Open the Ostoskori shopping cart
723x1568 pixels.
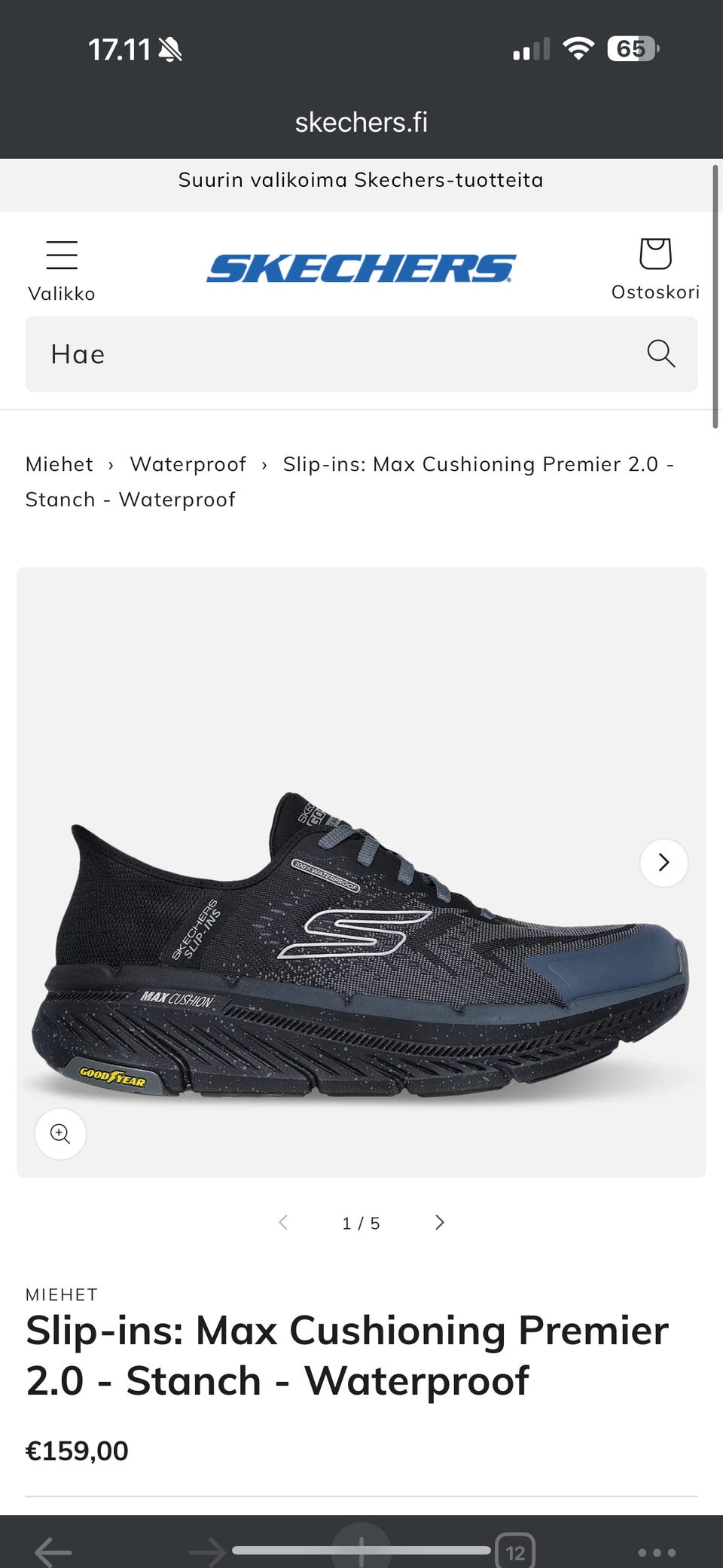click(x=655, y=268)
